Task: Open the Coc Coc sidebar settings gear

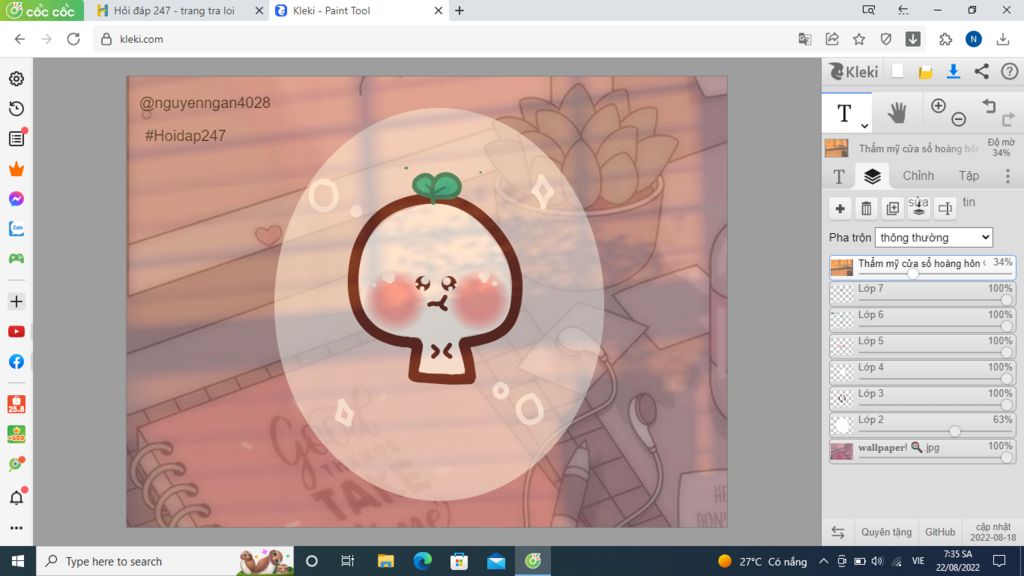Action: (16, 78)
